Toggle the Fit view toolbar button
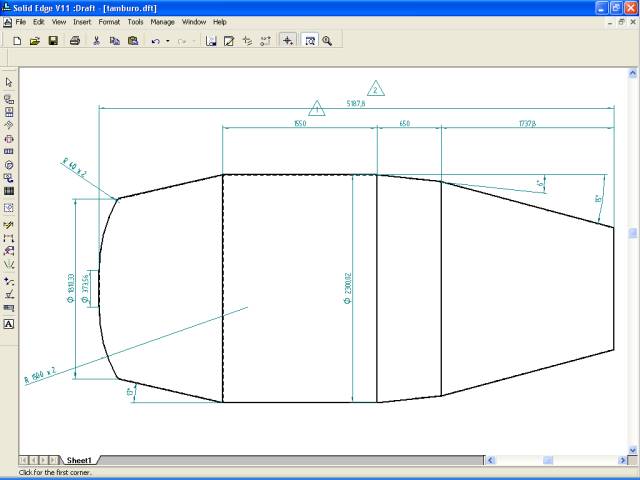The image size is (640, 480). click(309, 41)
